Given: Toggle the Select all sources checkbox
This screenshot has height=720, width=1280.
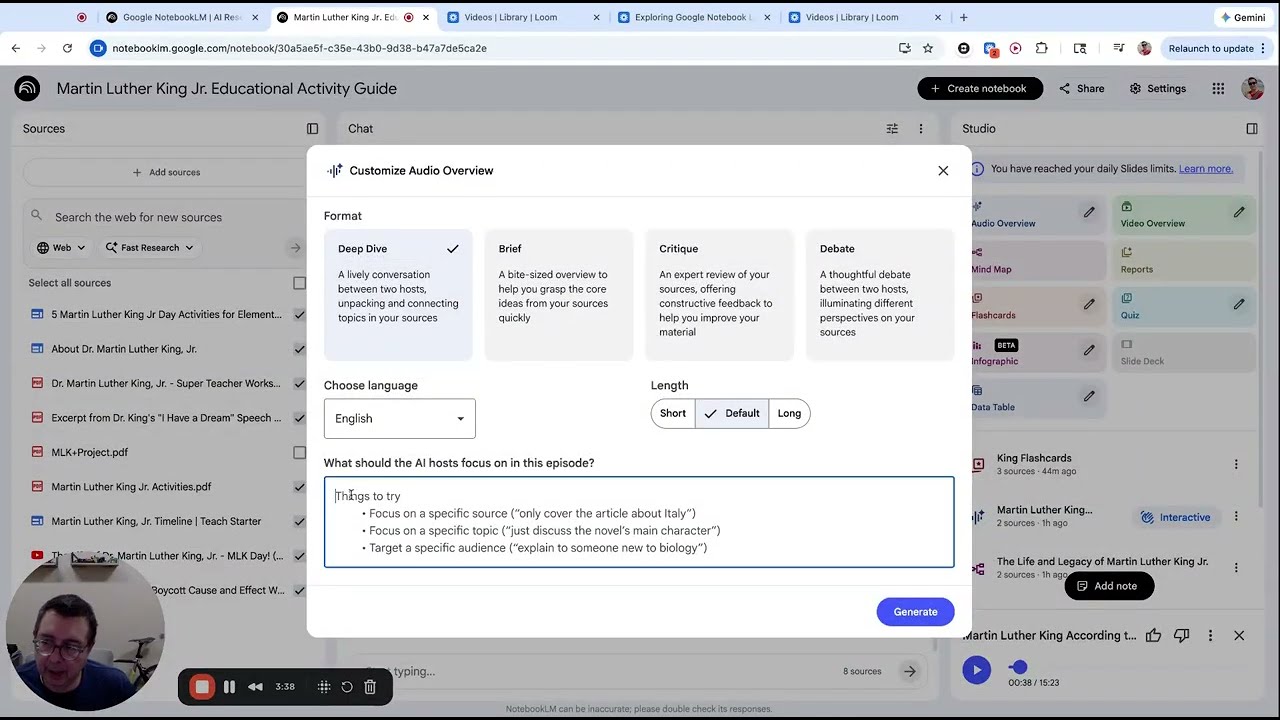Looking at the screenshot, I should coord(299,283).
